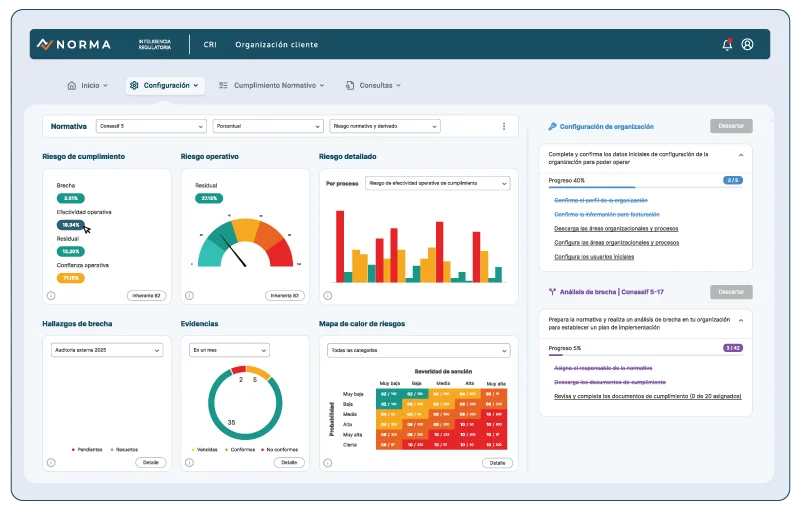Click the Brecha 3.51% badge
Viewport: 800px width, 509px height.
click(x=70, y=198)
